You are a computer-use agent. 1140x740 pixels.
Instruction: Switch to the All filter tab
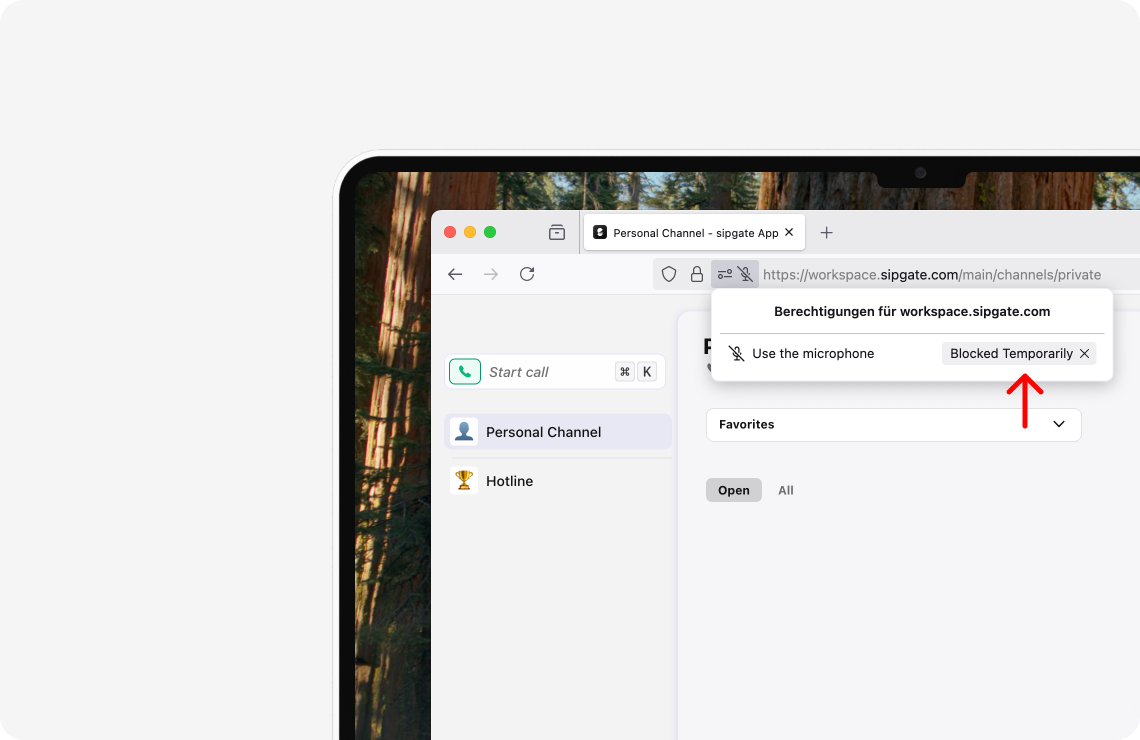786,490
